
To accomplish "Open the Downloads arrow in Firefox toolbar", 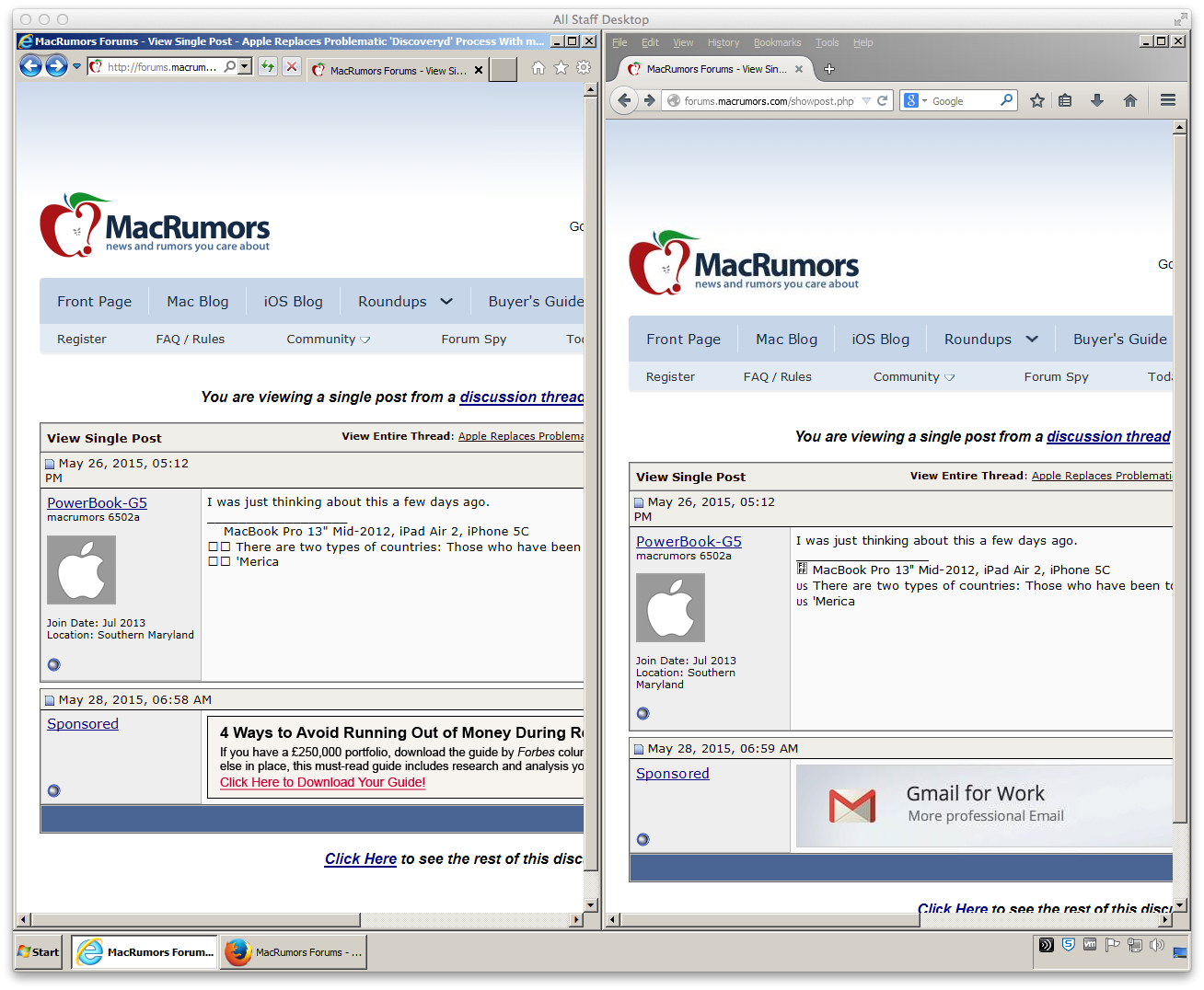I will pos(1097,101).
